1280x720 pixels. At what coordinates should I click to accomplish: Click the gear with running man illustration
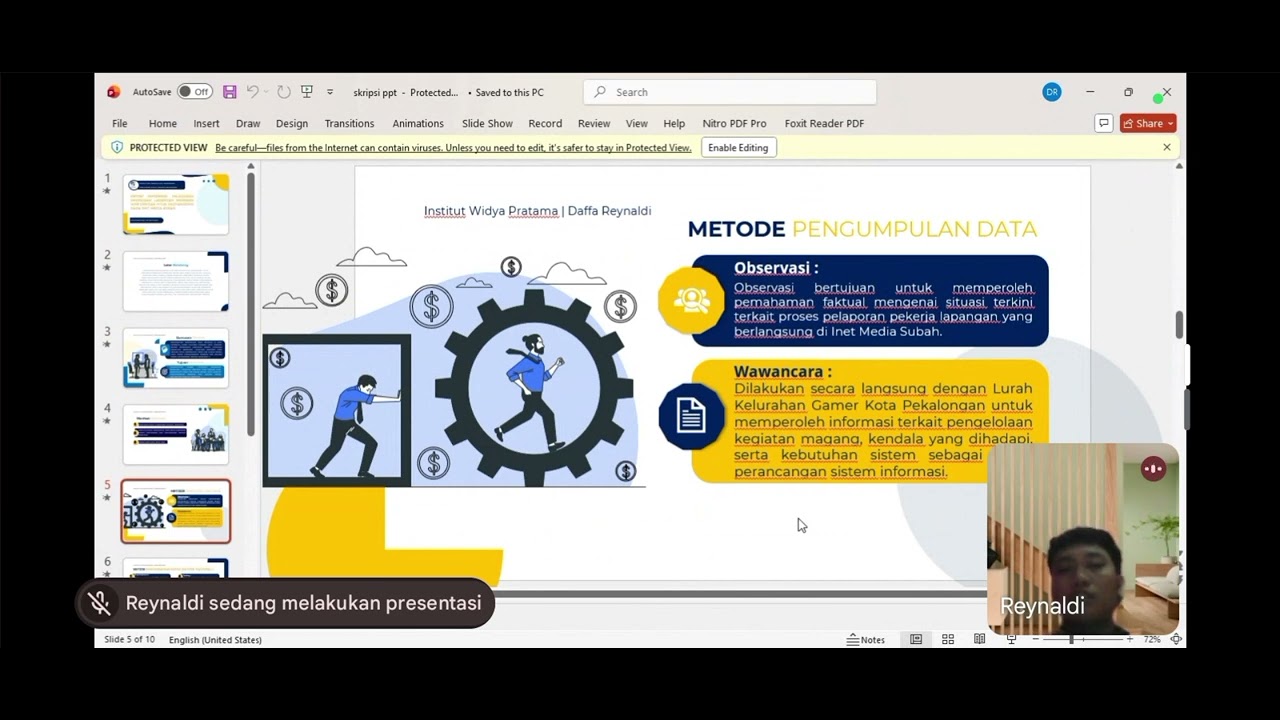pos(534,387)
